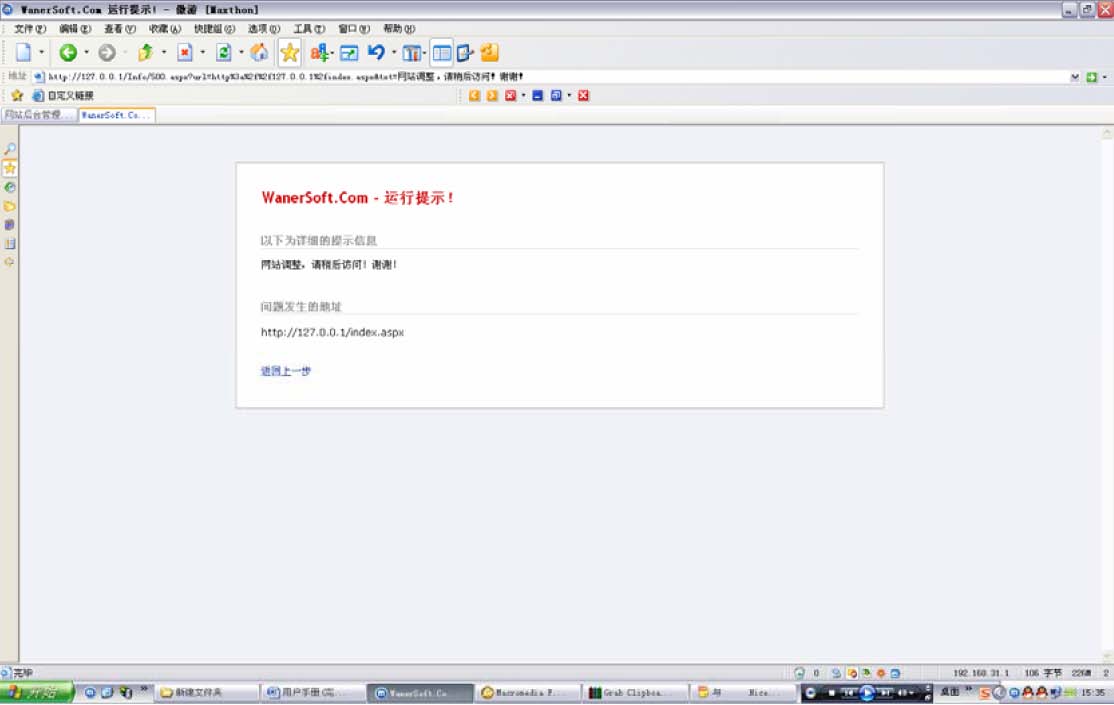
Task: Switch to the 网站后台管理 tab
Action: pyautogui.click(x=39, y=115)
